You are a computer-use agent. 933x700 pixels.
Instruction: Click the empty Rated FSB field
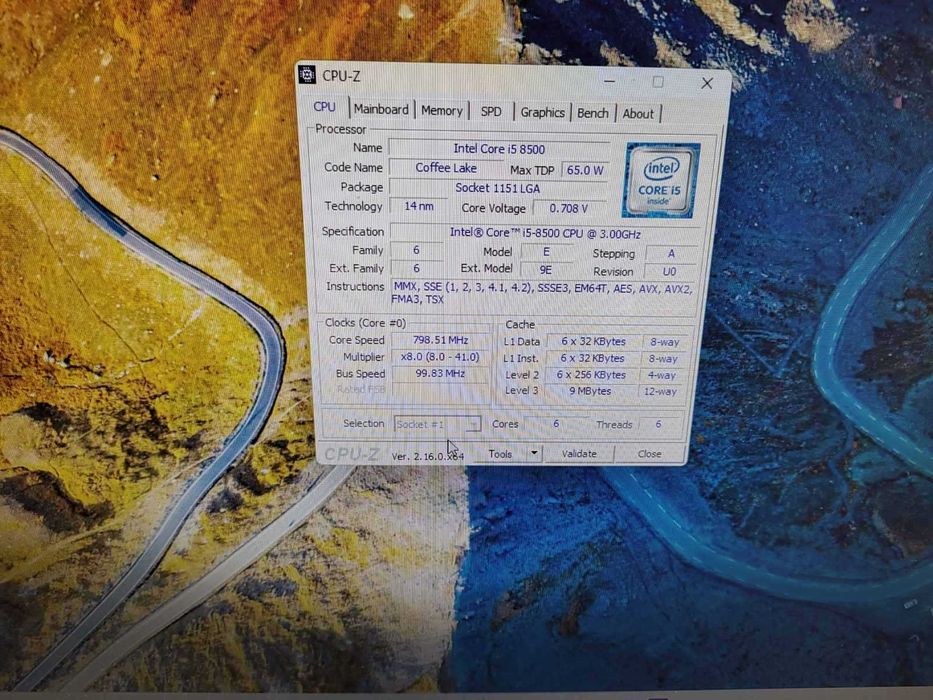tap(440, 389)
